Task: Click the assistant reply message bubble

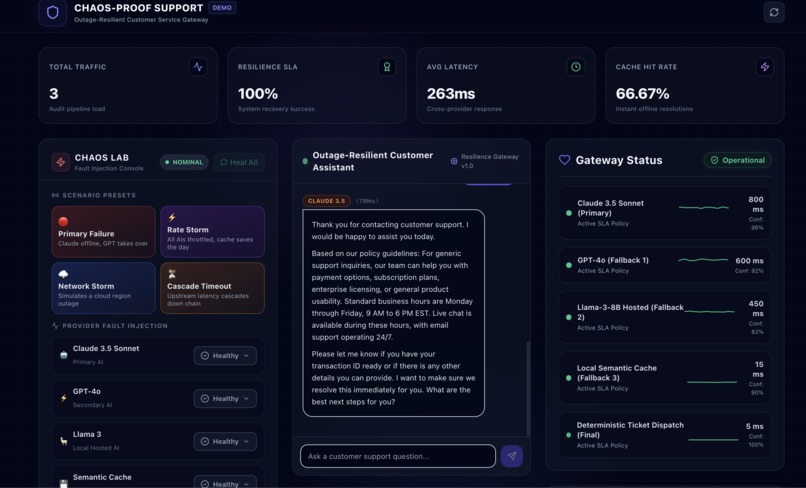Action: (394, 313)
